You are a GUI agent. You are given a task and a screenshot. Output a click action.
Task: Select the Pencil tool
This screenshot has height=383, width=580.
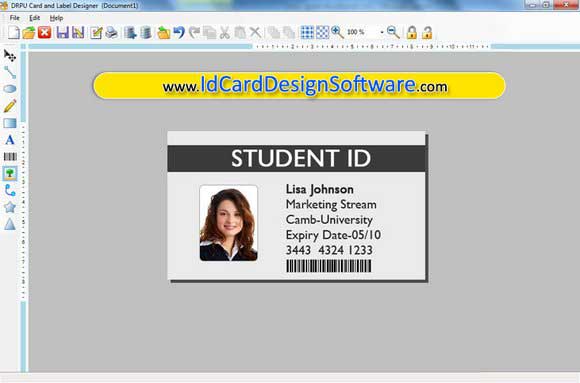click(x=10, y=106)
